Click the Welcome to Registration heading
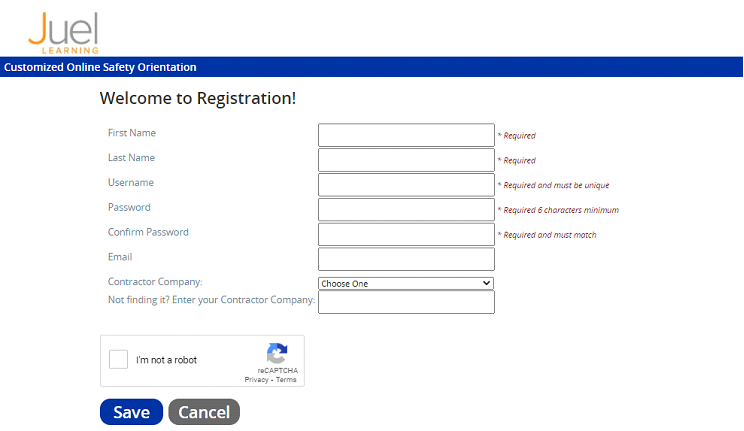 pyautogui.click(x=198, y=99)
